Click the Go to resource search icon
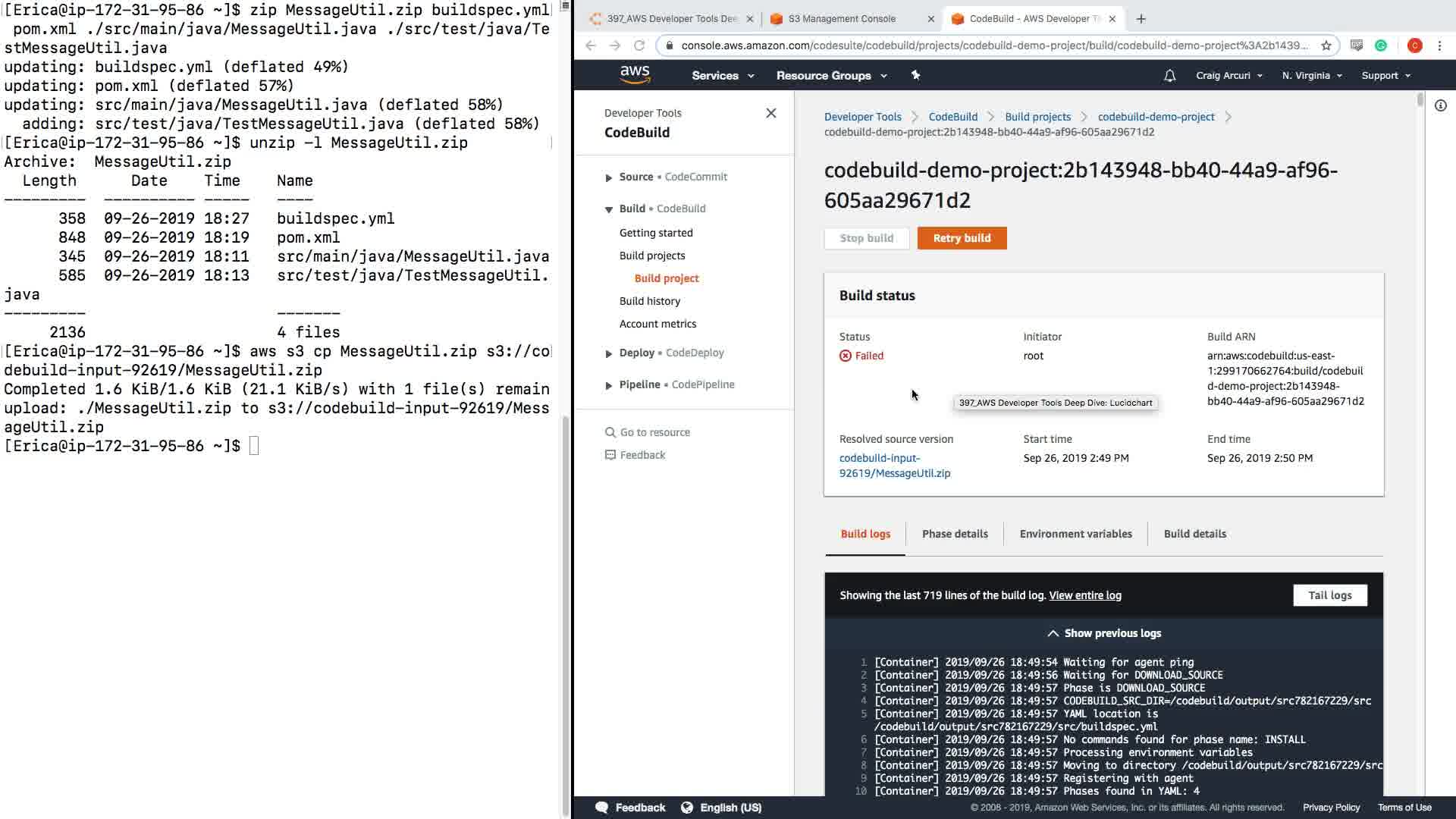Viewport: 1456px width, 819px height. pyautogui.click(x=610, y=432)
